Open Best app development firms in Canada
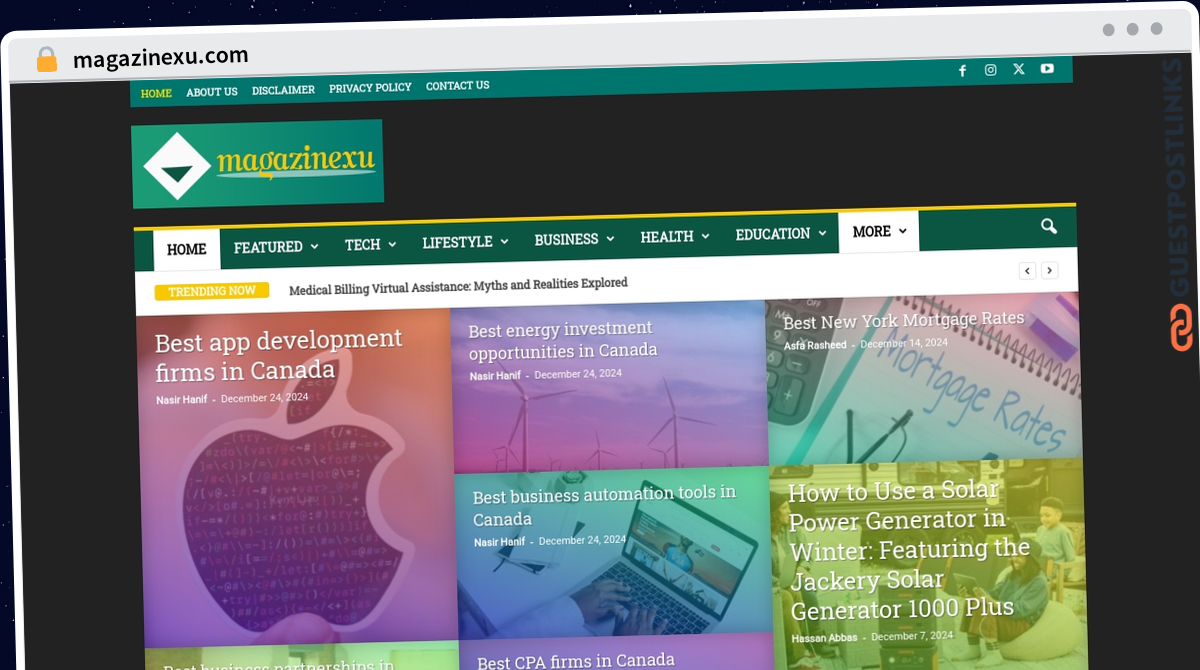This screenshot has height=670, width=1200. coord(278,355)
